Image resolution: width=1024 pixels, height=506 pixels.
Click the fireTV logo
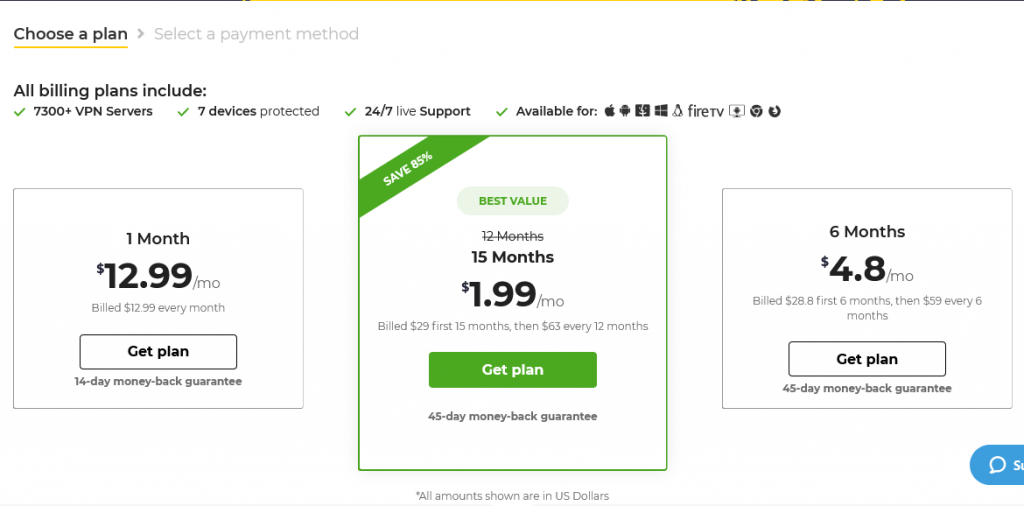coord(706,111)
